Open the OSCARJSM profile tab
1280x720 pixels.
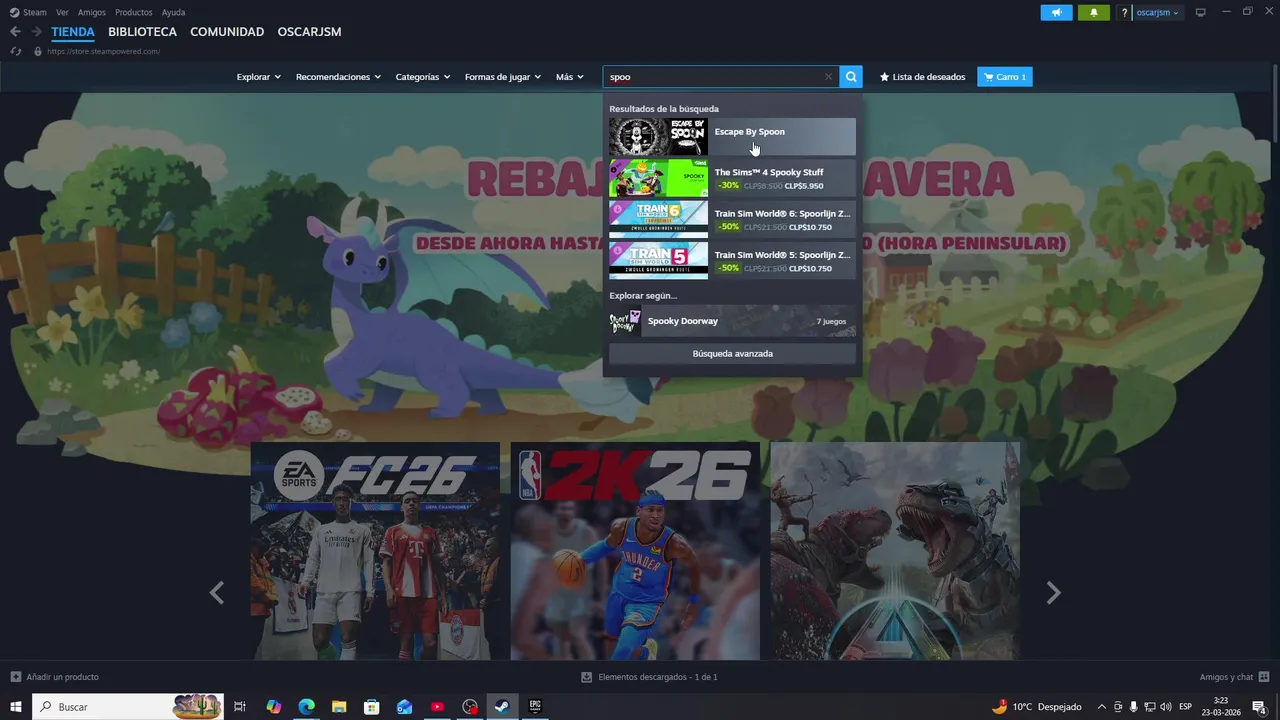tap(309, 32)
